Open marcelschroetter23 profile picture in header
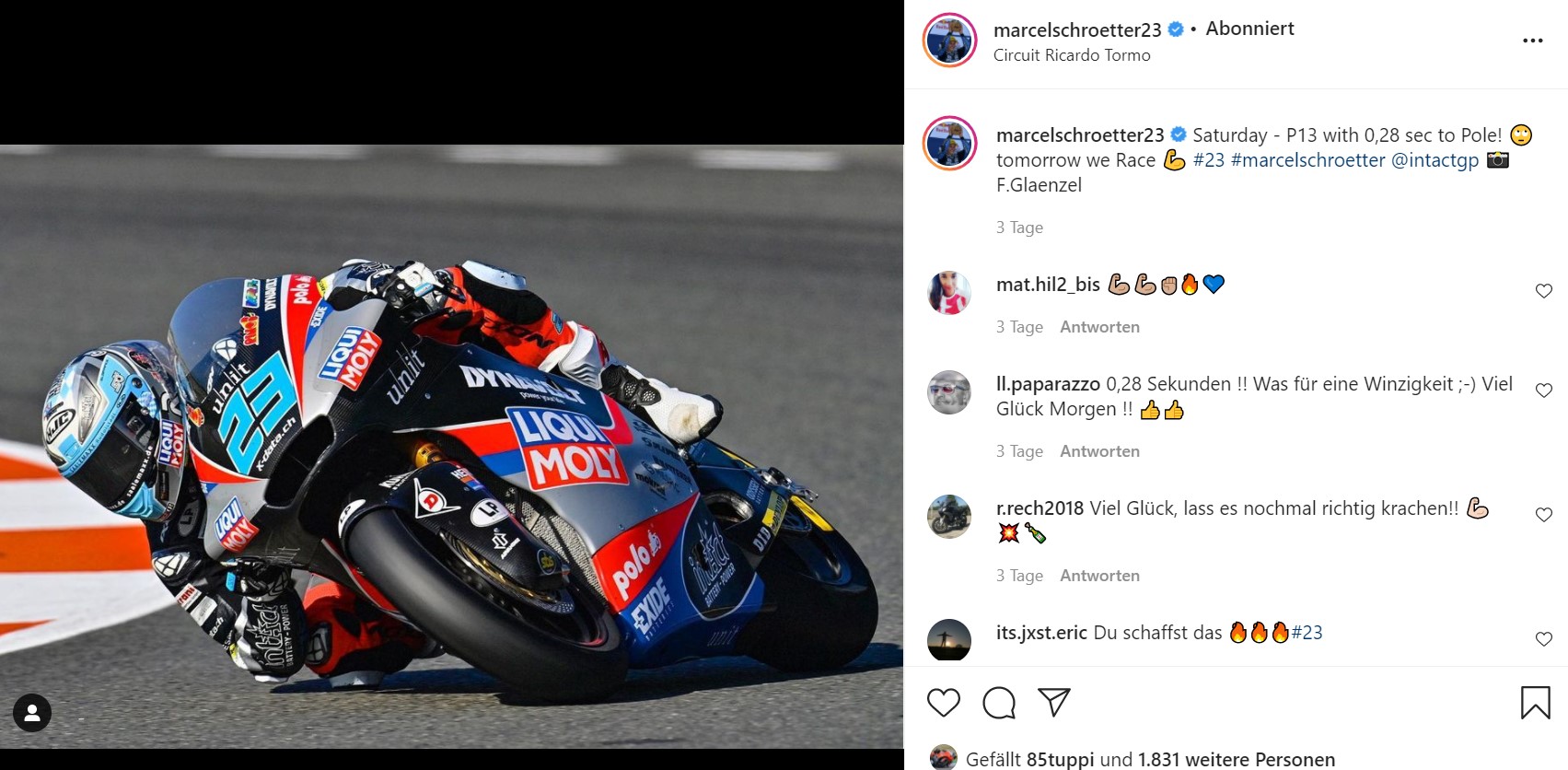This screenshot has height=770, width=1568. [x=949, y=41]
